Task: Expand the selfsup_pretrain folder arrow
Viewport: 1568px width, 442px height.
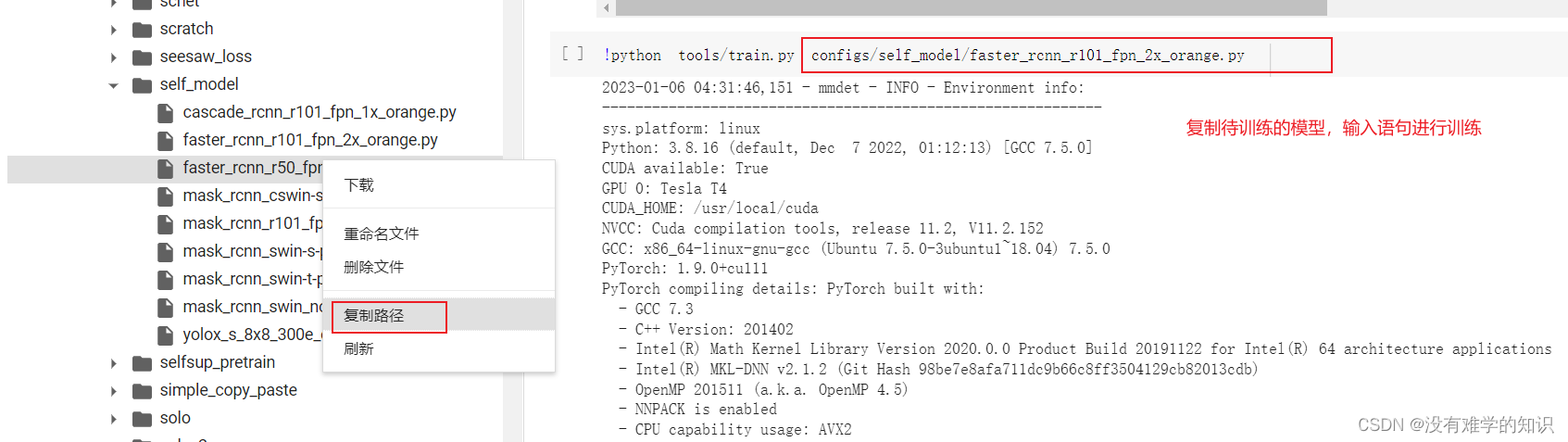Action: pyautogui.click(x=114, y=363)
